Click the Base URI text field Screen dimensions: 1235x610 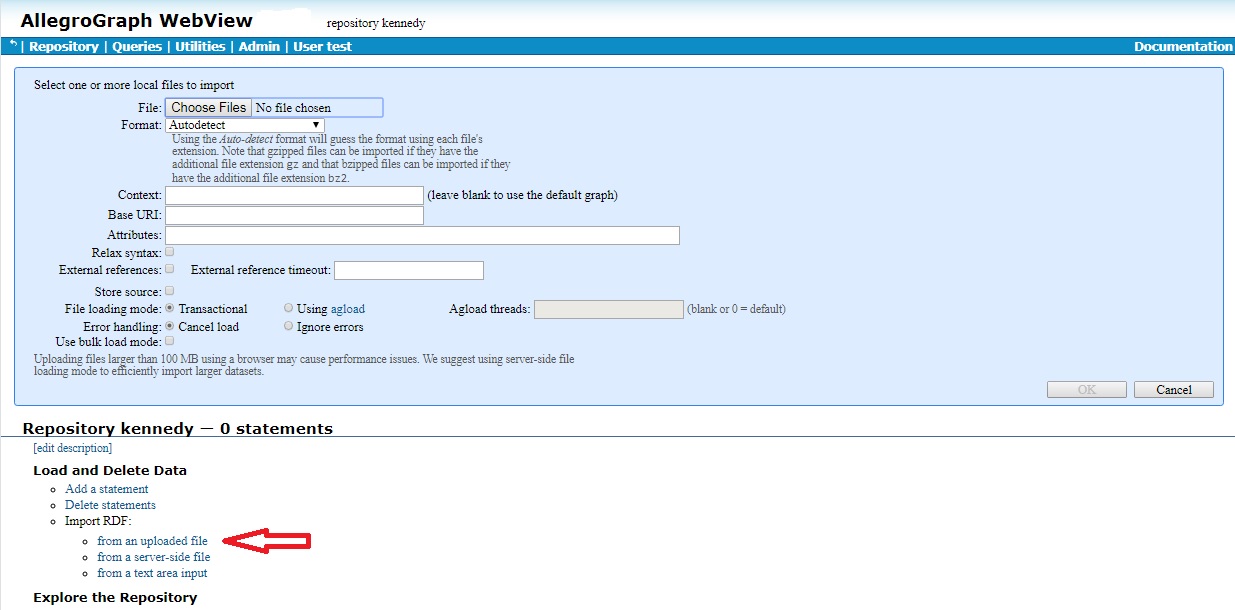[x=294, y=216]
